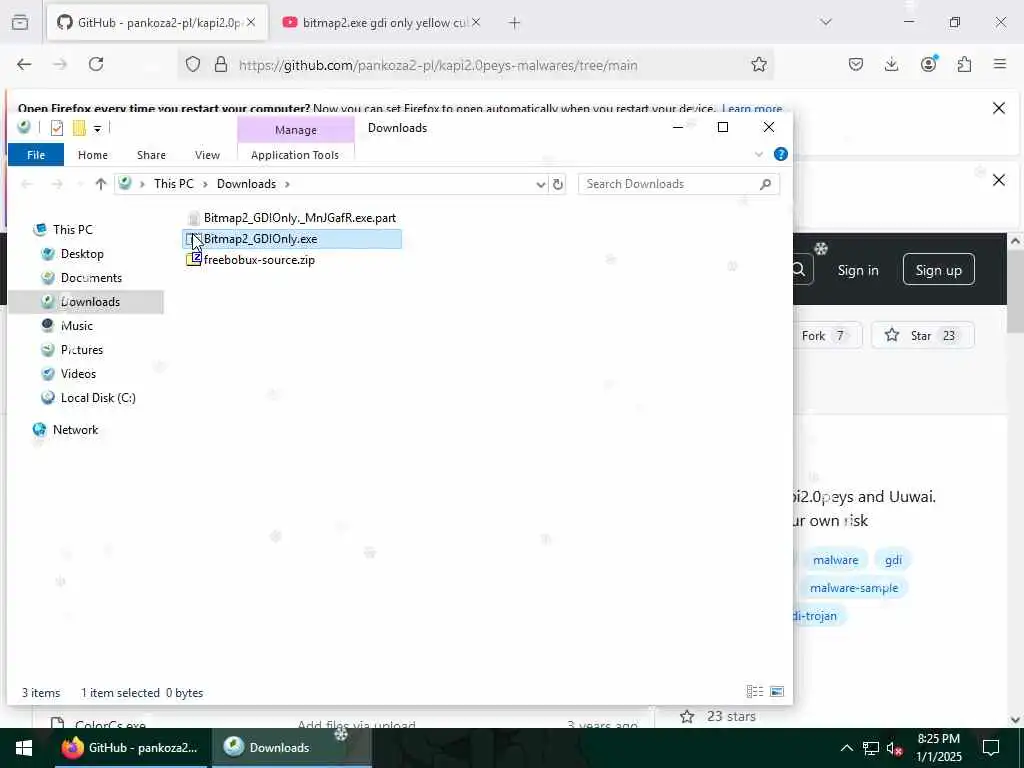
Task: Select Downloads in navigation pane
Action: [90, 302]
